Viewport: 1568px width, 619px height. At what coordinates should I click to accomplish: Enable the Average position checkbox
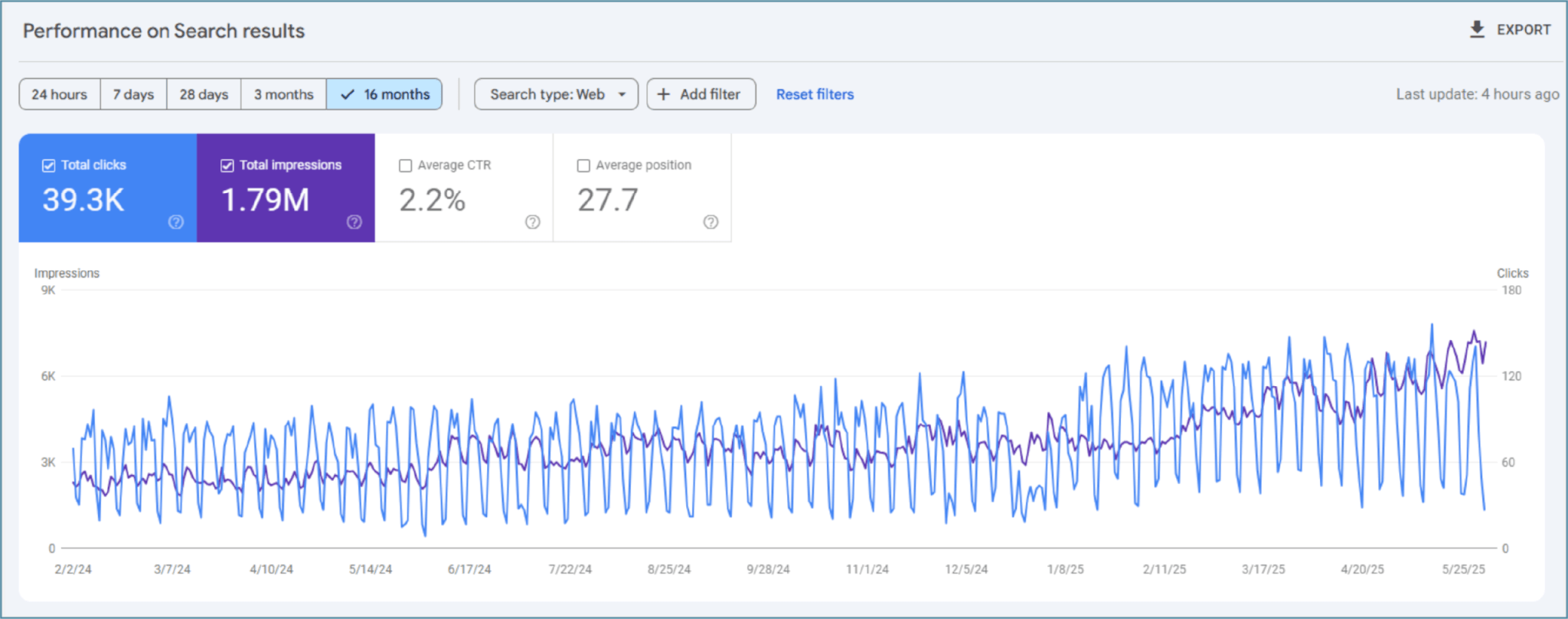coord(583,165)
